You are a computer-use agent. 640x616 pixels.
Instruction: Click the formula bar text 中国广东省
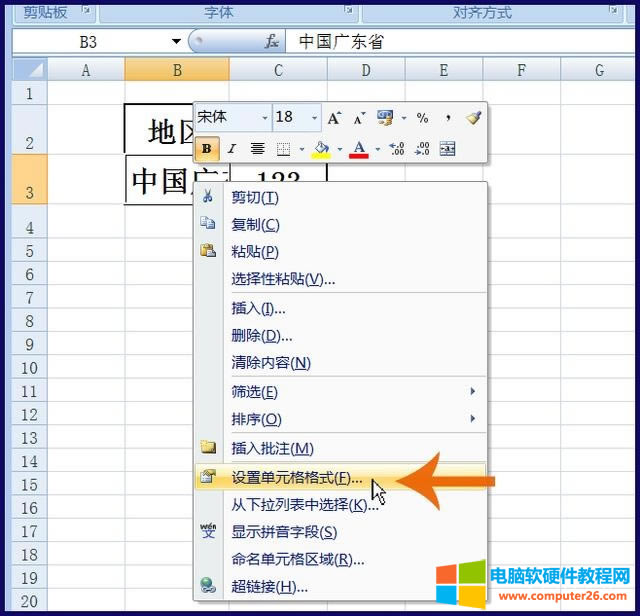click(x=341, y=42)
